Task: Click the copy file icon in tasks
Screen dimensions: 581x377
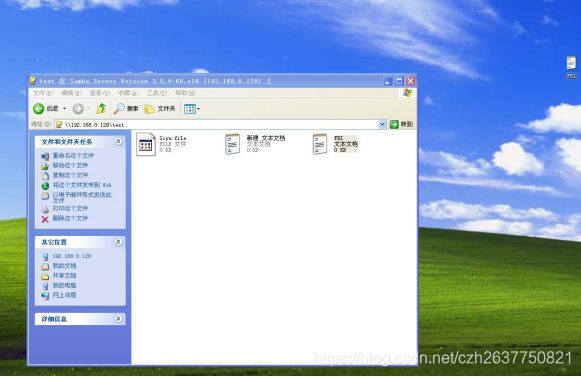Action: [45, 176]
